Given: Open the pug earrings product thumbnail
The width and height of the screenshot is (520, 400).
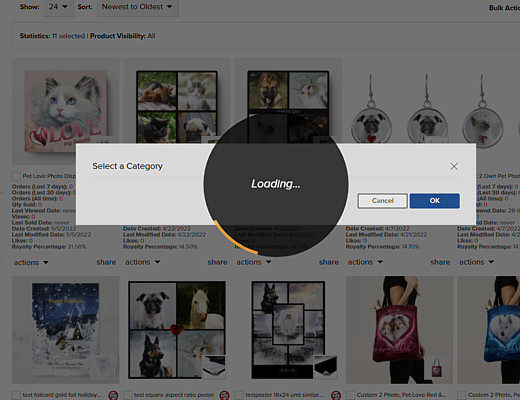Looking at the screenshot, I should click(x=399, y=109).
